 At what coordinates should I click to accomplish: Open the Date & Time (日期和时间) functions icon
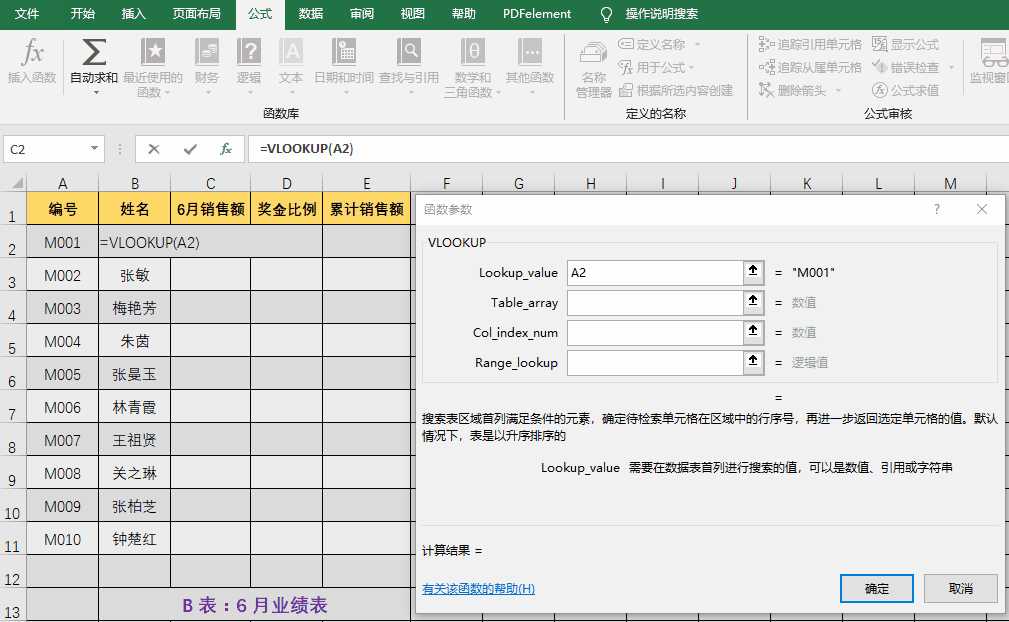pos(344,51)
